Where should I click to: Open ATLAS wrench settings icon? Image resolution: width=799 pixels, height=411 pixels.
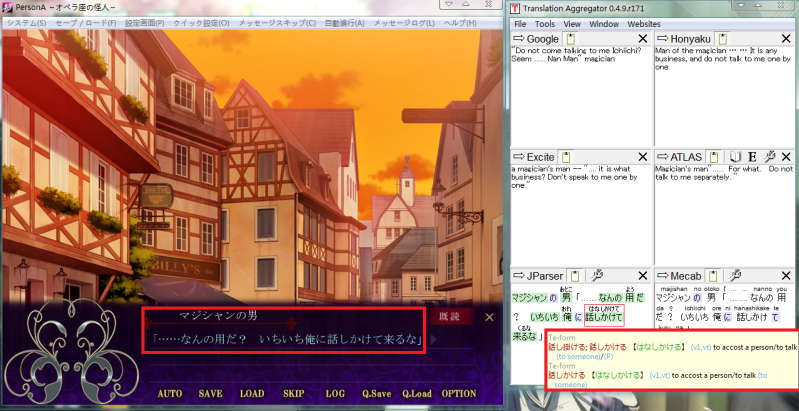[770, 157]
